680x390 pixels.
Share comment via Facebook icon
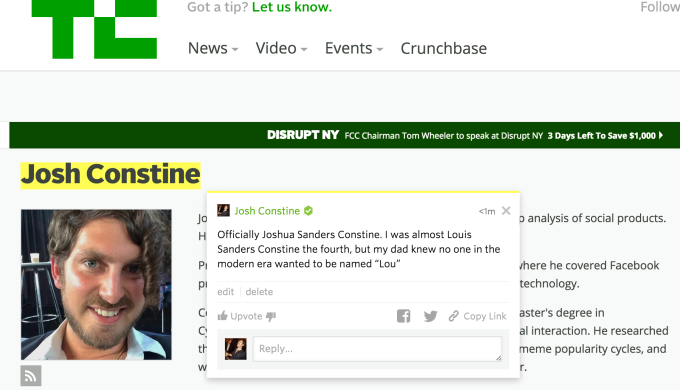(x=403, y=316)
